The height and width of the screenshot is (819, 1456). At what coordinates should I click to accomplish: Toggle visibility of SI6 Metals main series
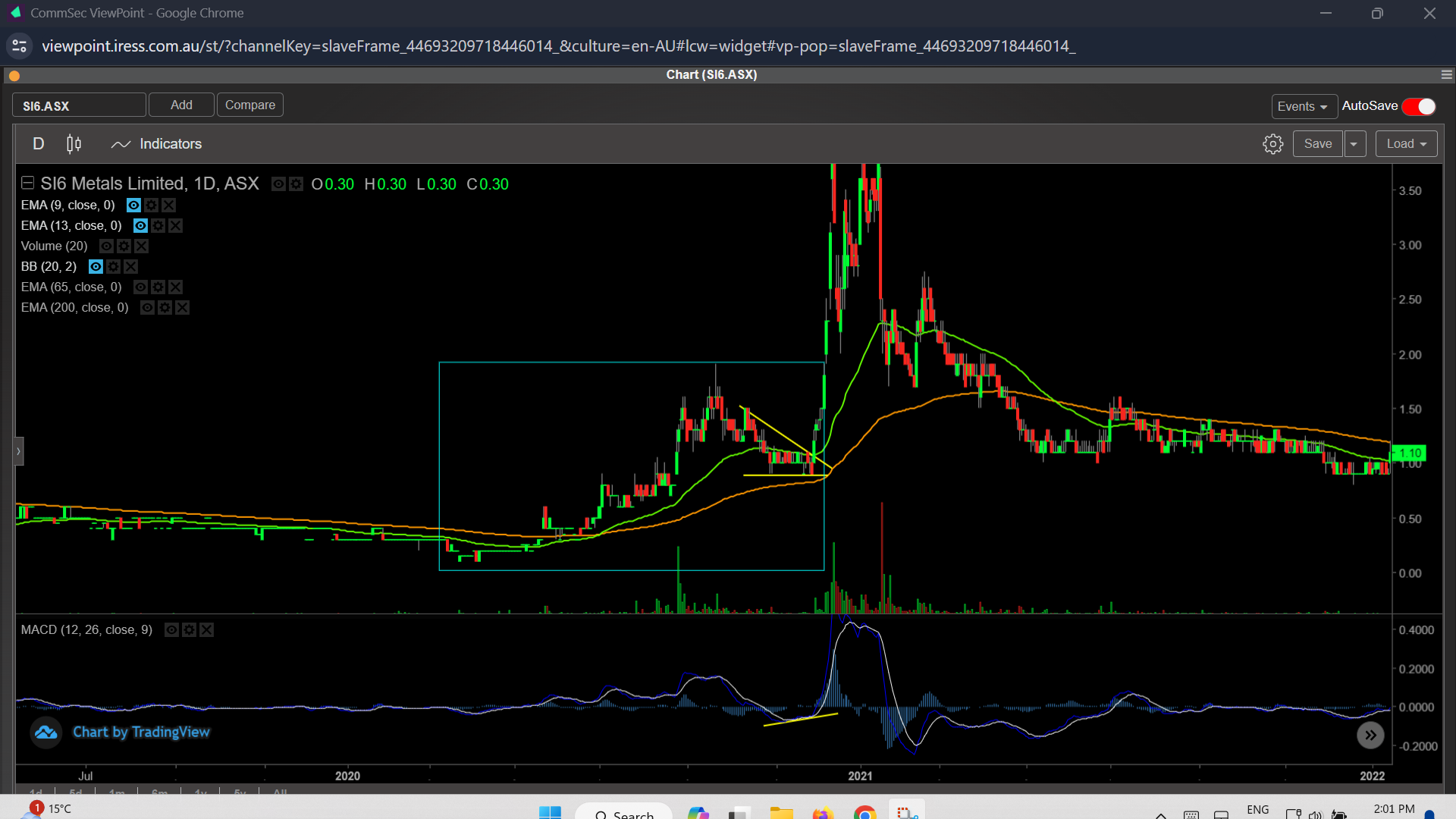tap(278, 184)
